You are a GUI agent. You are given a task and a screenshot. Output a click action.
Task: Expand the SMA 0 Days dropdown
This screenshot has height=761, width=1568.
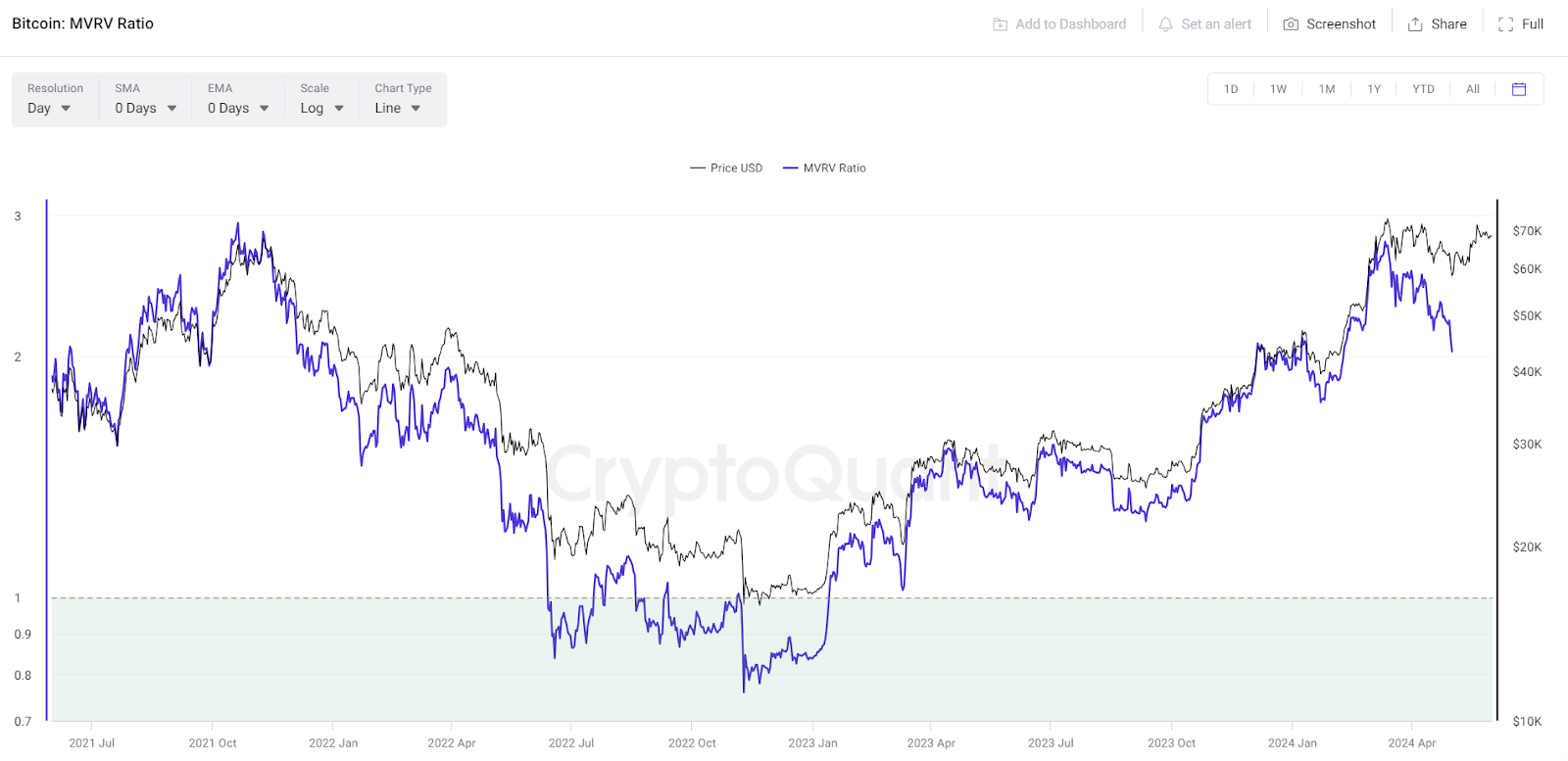[x=145, y=109]
